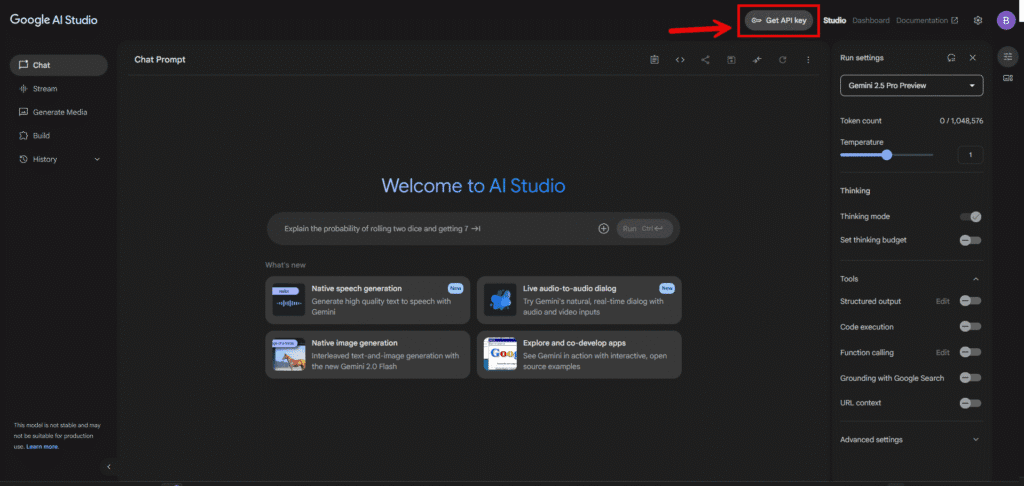Click the Native image generation title
The image size is (1024, 486).
(x=355, y=343)
